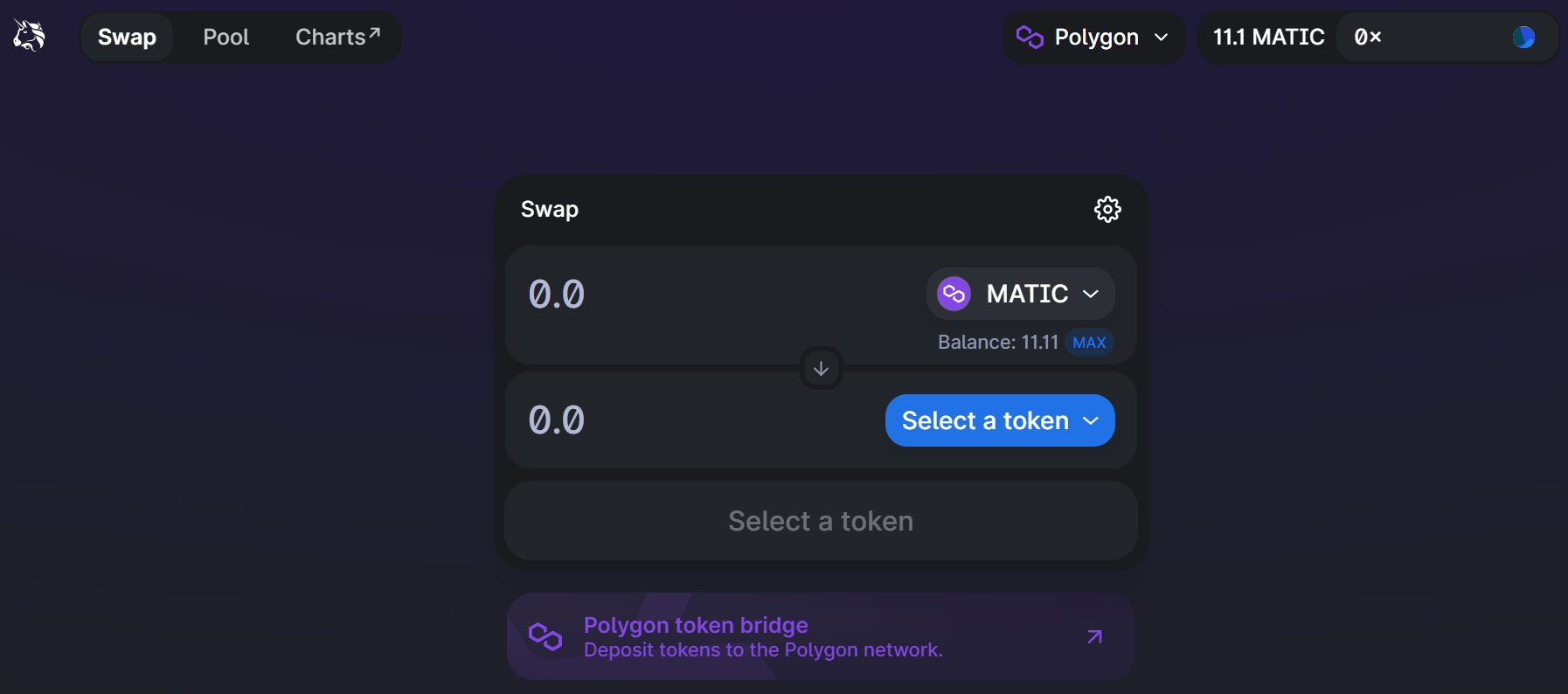Click the wallet address 0x button

[1369, 37]
